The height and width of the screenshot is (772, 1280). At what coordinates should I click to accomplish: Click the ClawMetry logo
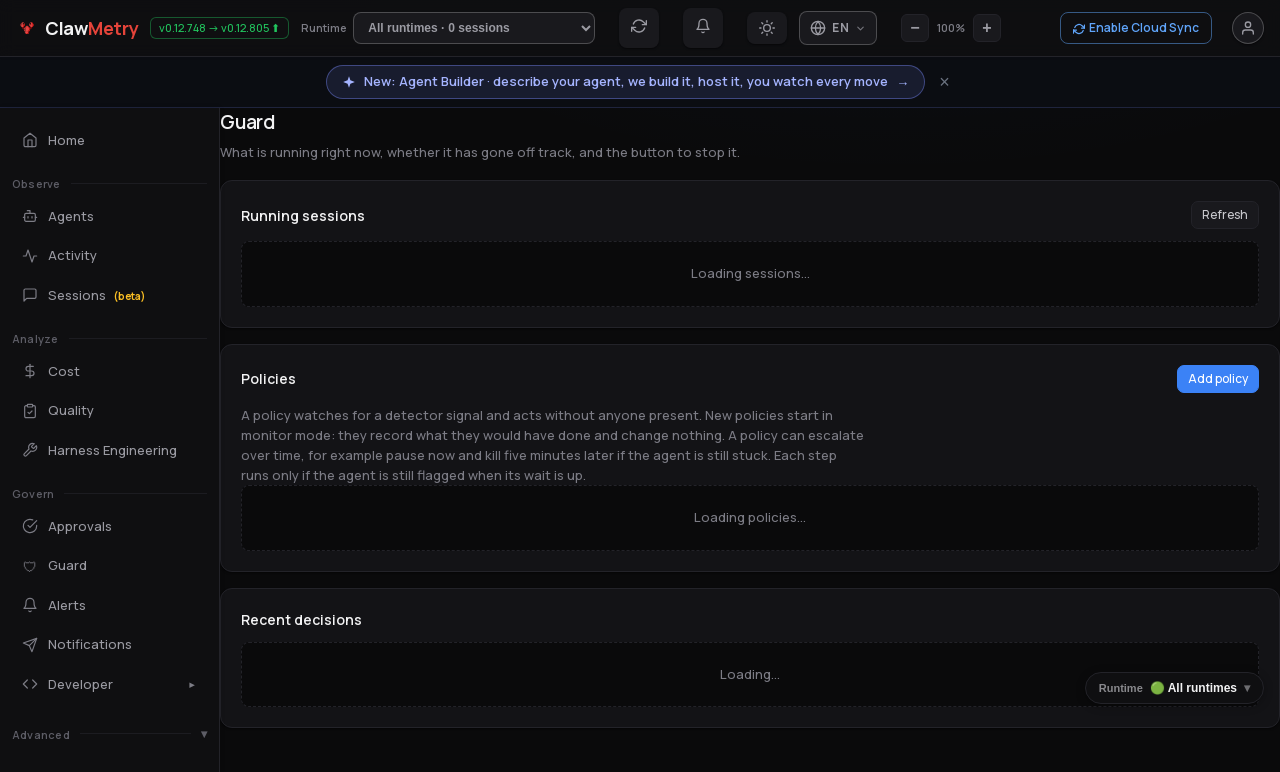78,28
